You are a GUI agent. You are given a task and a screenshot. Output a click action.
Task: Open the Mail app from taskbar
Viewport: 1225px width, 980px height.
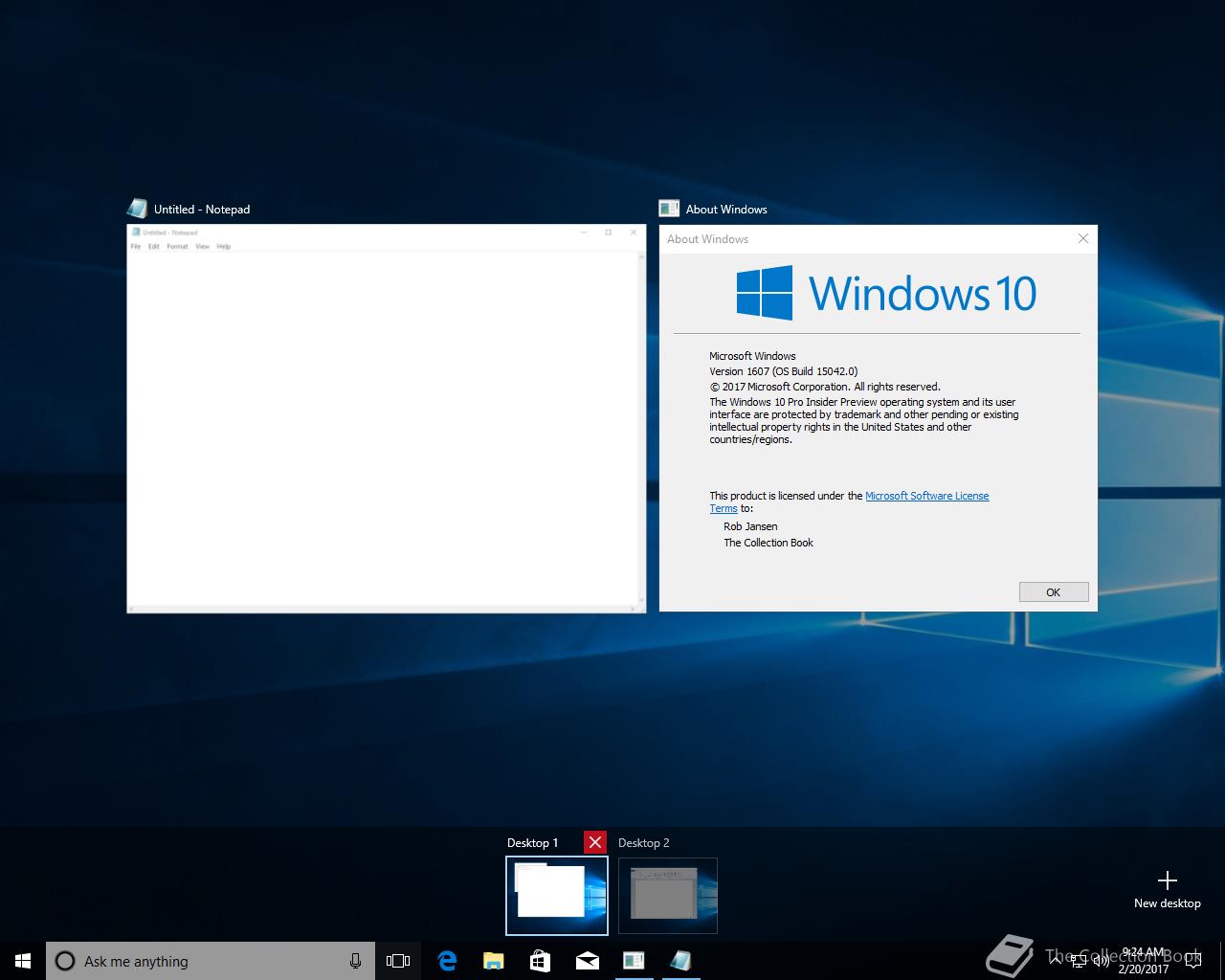587,961
